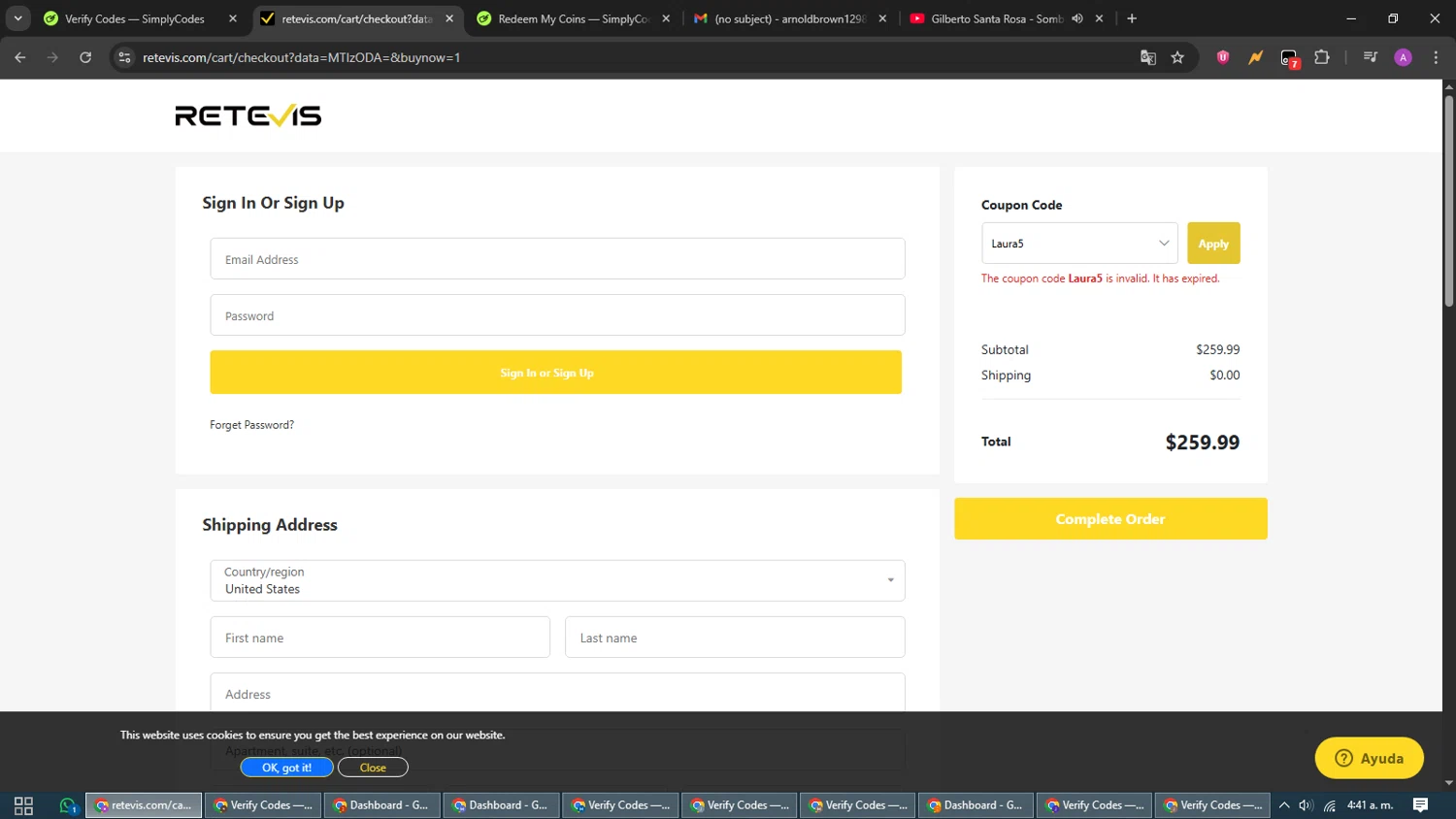
Task: Open the Ayuda help widget
Action: tap(1369, 758)
